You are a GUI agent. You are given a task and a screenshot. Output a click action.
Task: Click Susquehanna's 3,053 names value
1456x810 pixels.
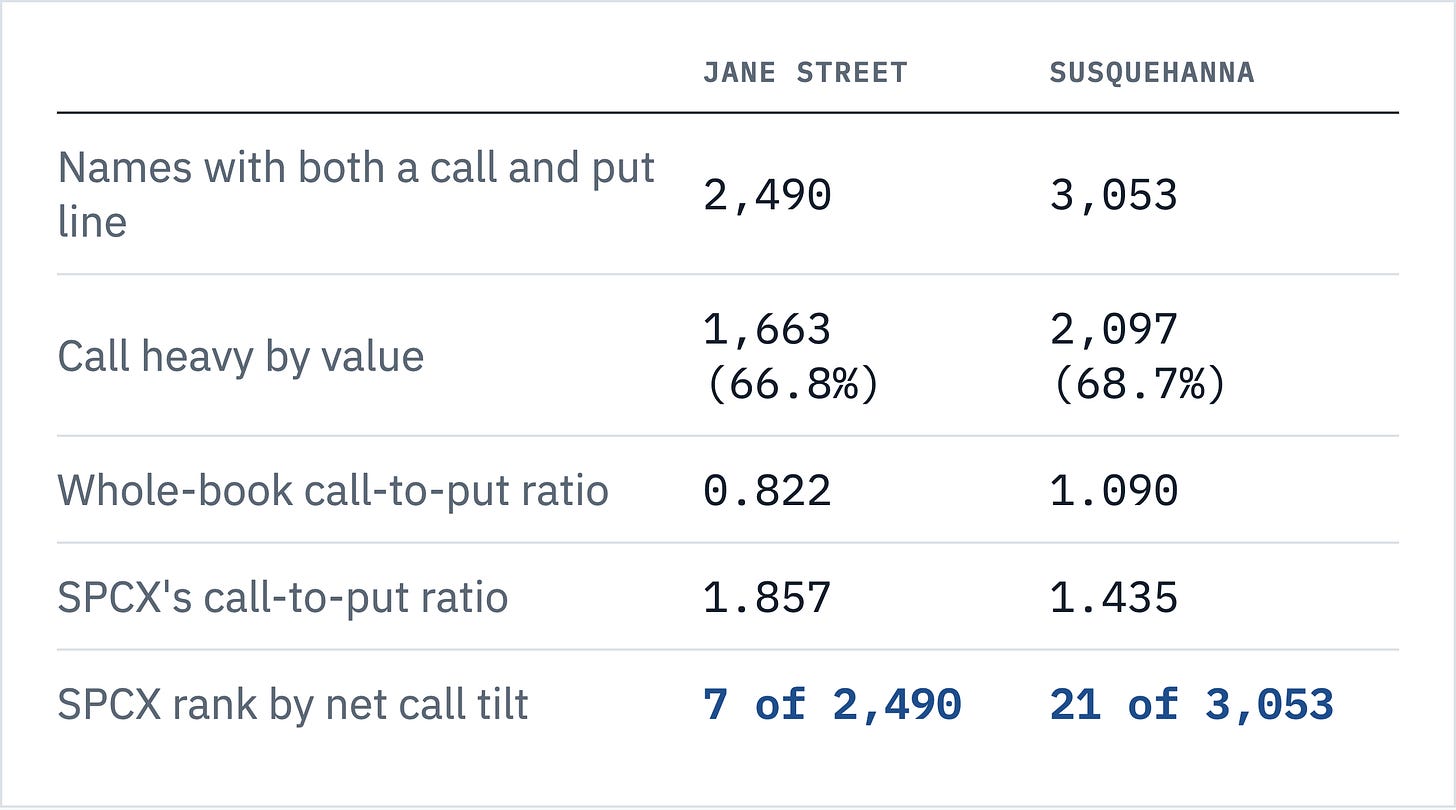coord(1114,195)
